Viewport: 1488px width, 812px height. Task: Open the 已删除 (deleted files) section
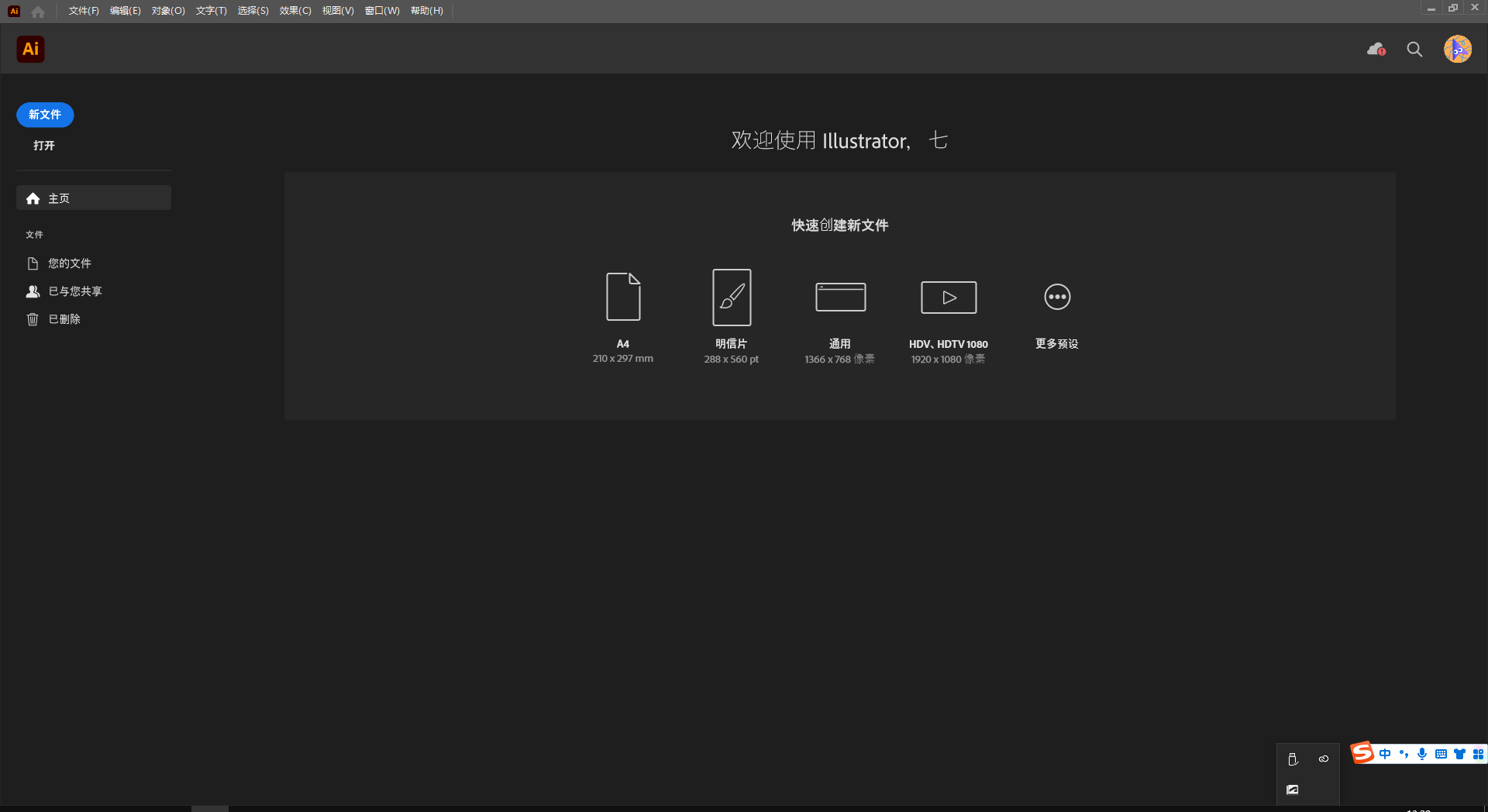[64, 318]
